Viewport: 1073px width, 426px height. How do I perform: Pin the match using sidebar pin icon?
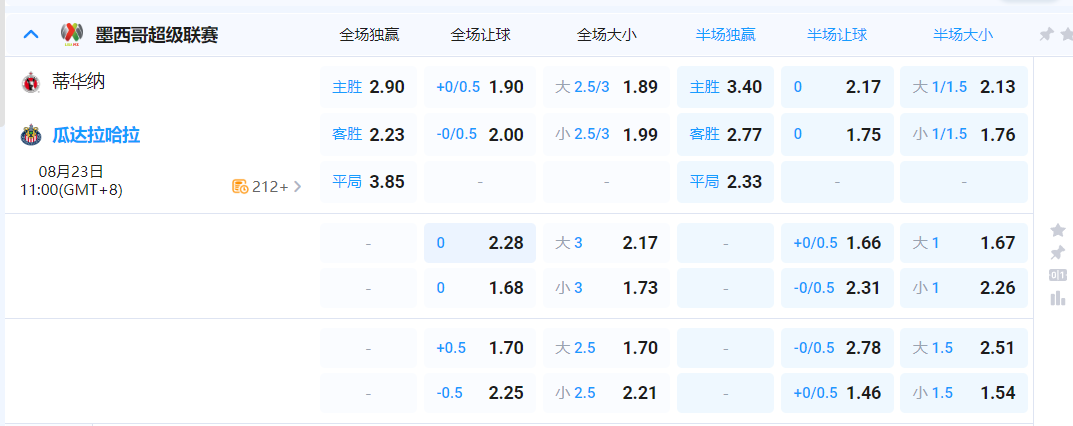point(1057,252)
